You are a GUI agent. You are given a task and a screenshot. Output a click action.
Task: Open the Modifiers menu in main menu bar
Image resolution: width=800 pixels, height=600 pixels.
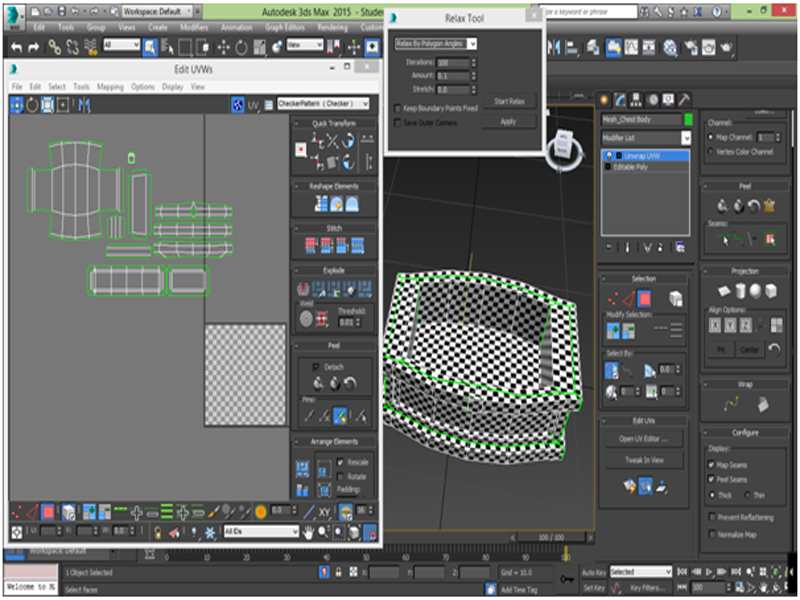[x=194, y=28]
